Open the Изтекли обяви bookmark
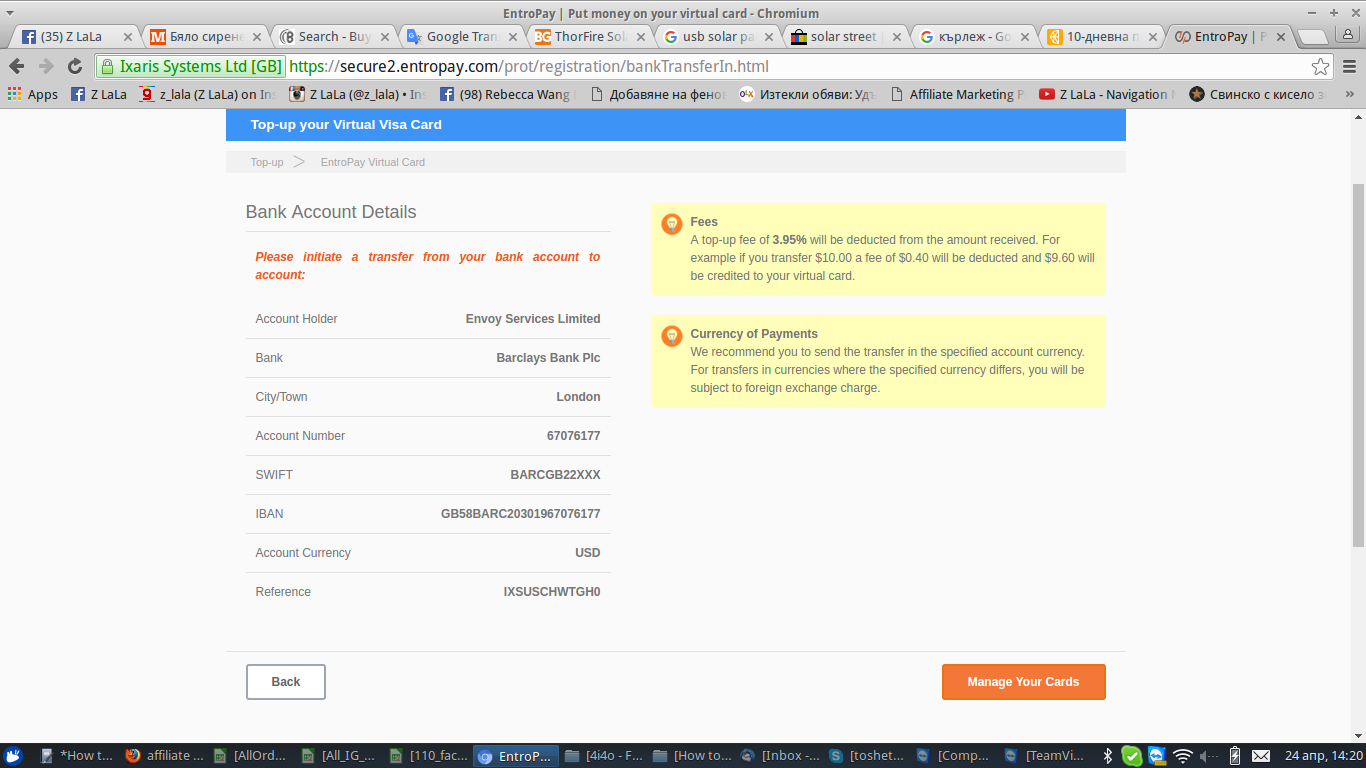Image resolution: width=1366 pixels, height=768 pixels. [808, 95]
